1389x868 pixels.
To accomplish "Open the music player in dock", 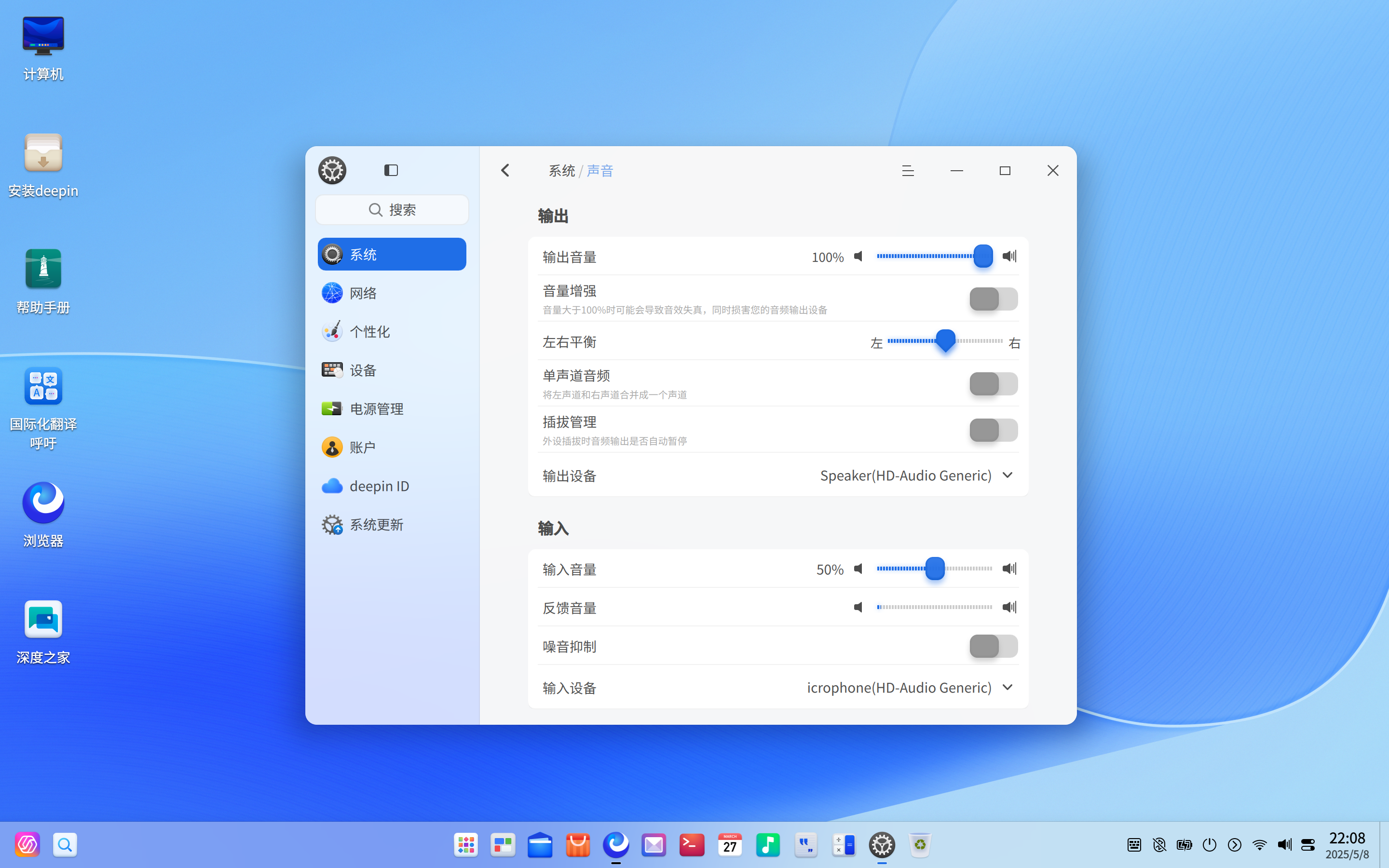I will (768, 844).
